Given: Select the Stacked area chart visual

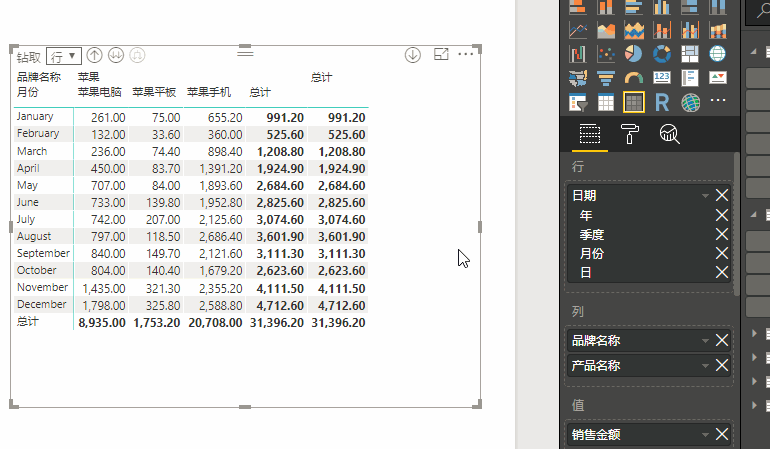Looking at the screenshot, I should (x=634, y=30).
